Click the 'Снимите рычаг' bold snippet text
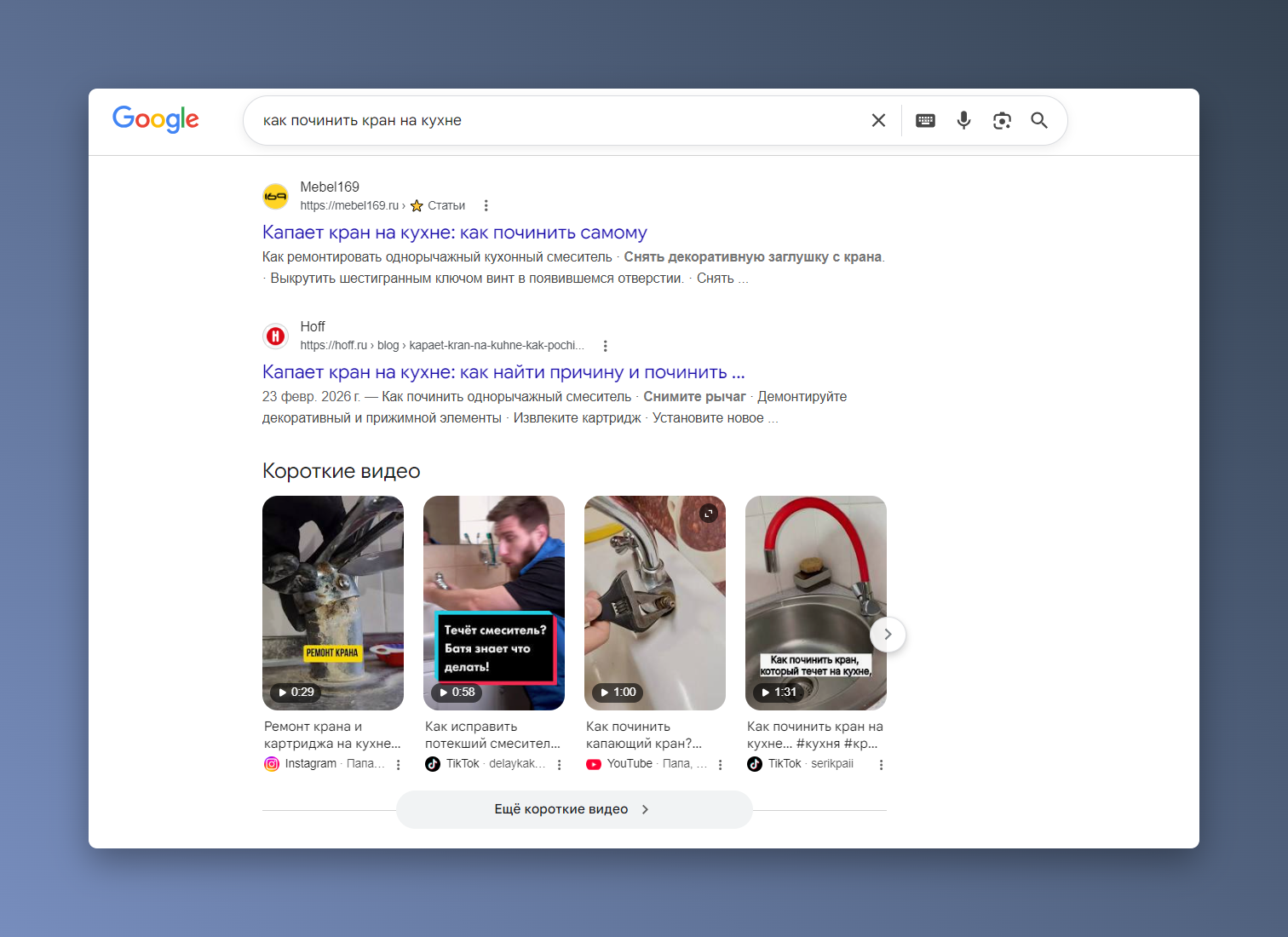The image size is (1288, 937). [694, 396]
